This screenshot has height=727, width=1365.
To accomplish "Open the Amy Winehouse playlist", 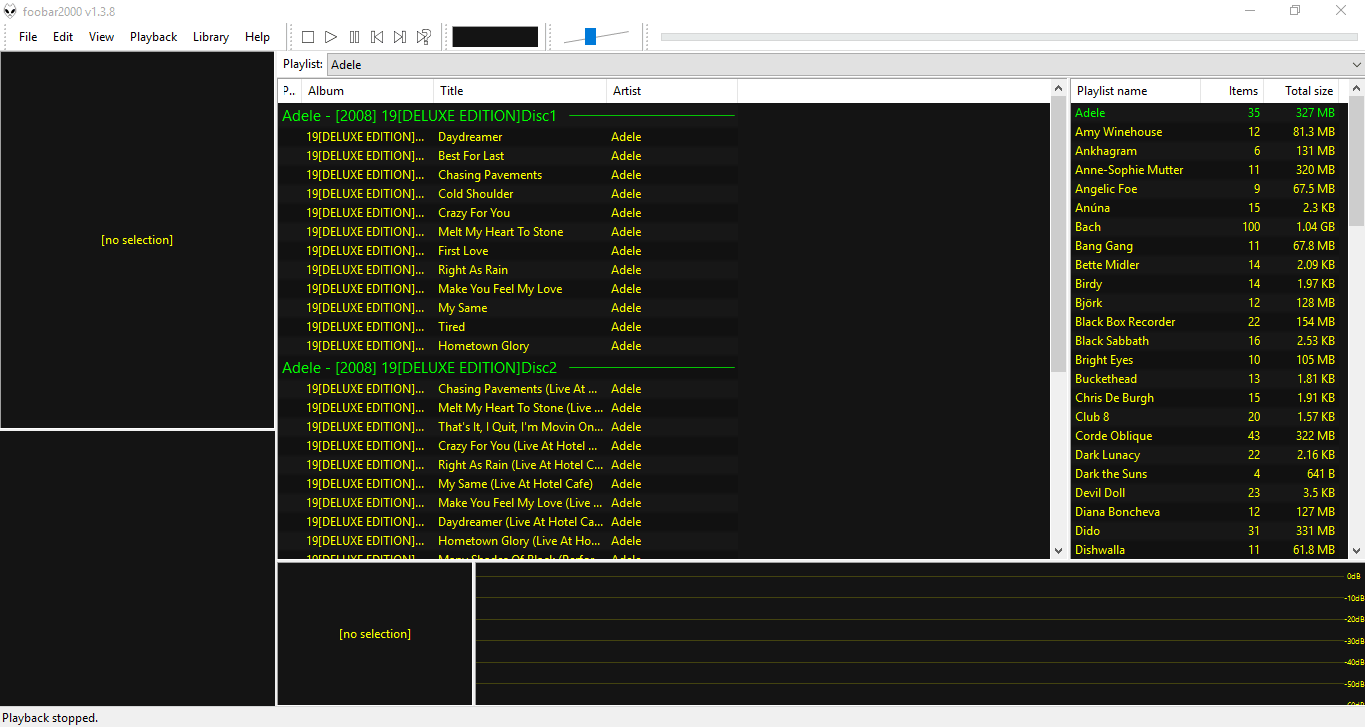I will click(x=1209, y=132).
